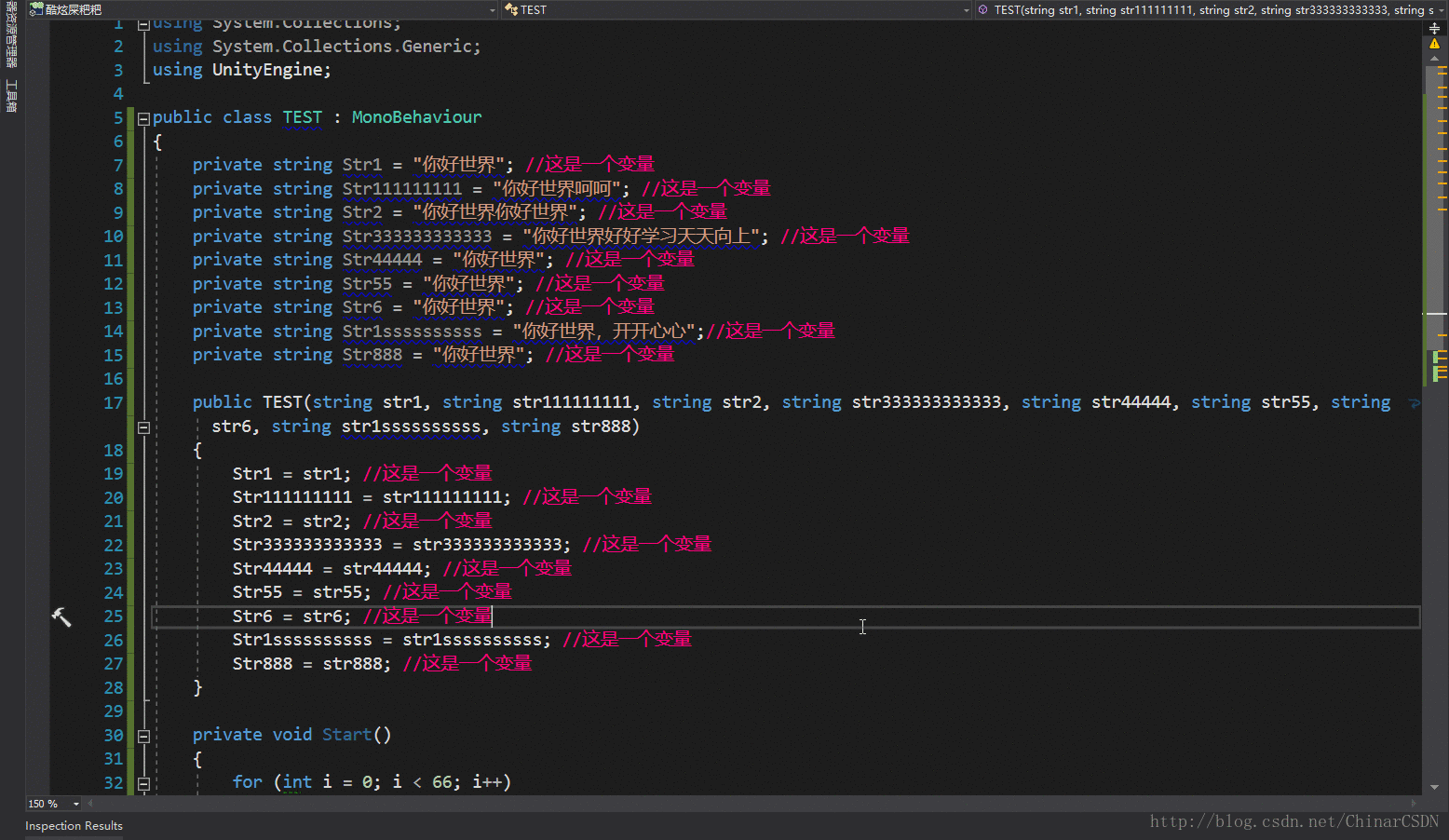Click the Str888 field name on line 15
The width and height of the screenshot is (1449, 840).
[372, 355]
